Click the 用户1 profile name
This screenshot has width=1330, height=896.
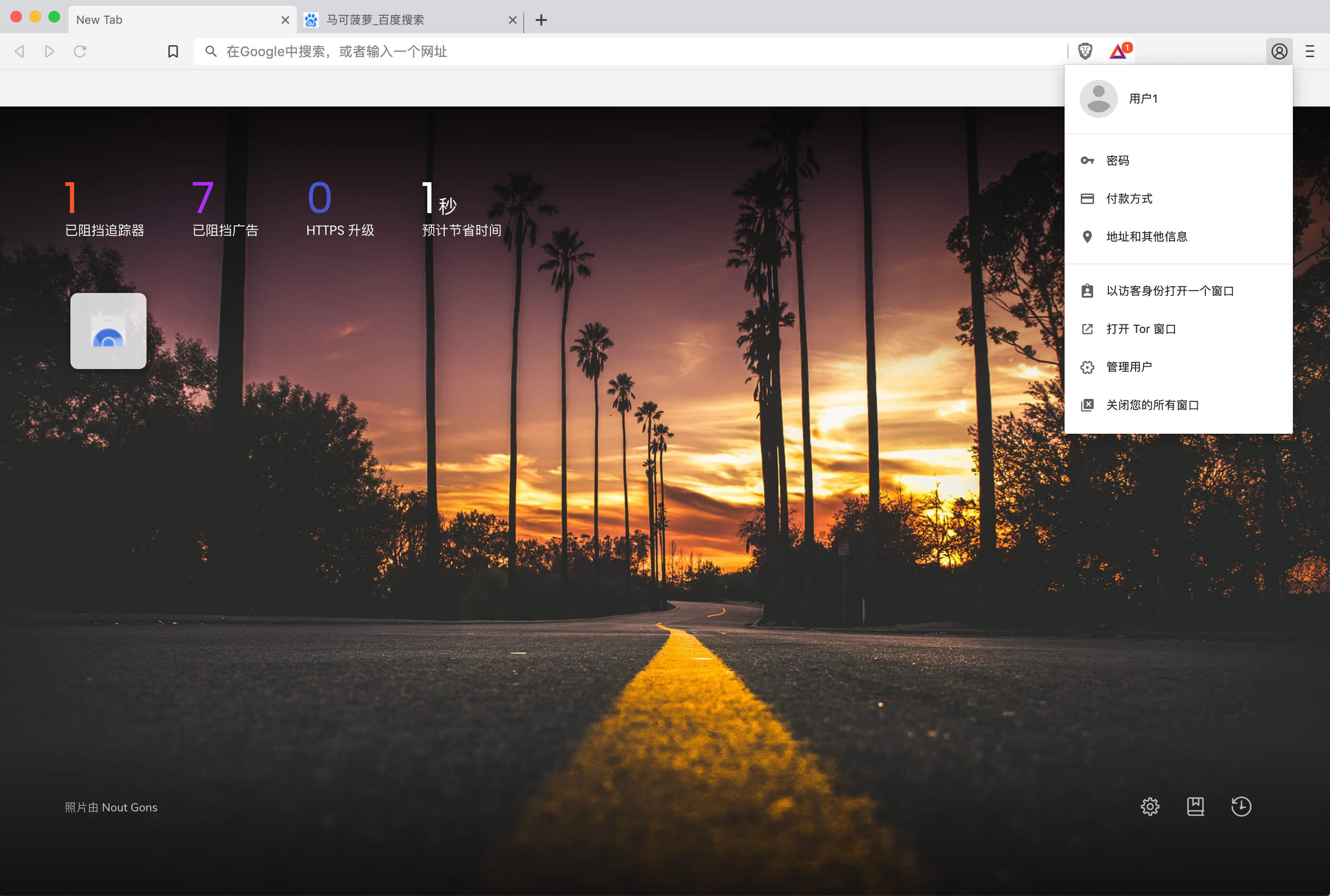pyautogui.click(x=1143, y=99)
